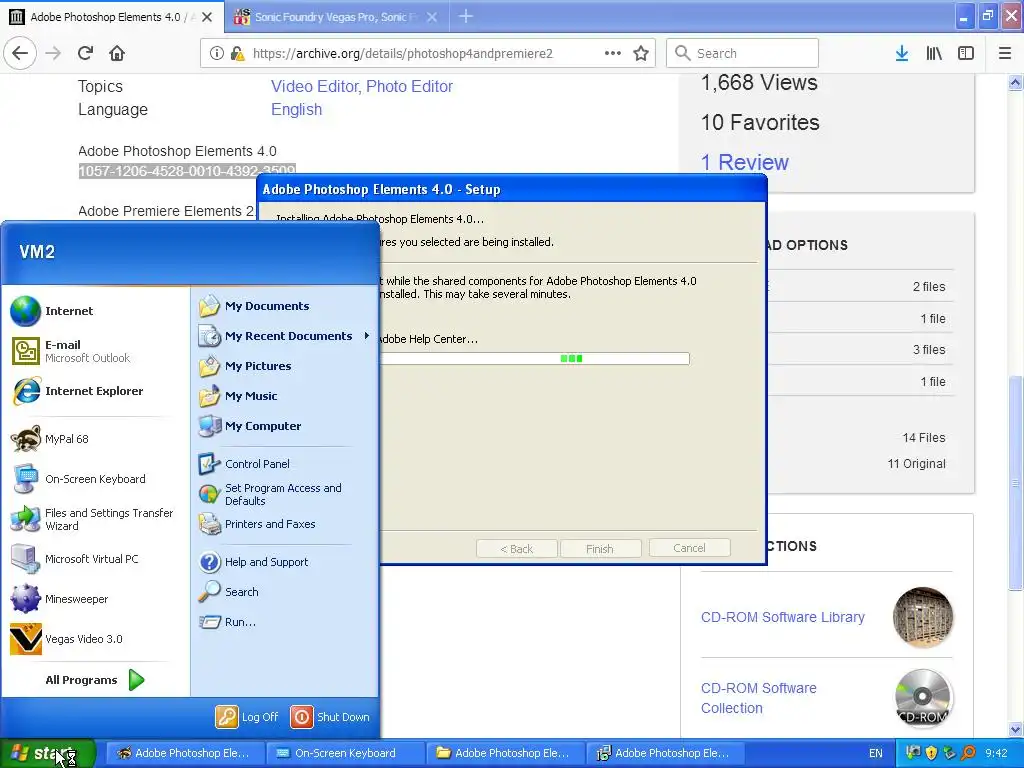Reload the archive.org page
1024x768 pixels.
pos(85,53)
